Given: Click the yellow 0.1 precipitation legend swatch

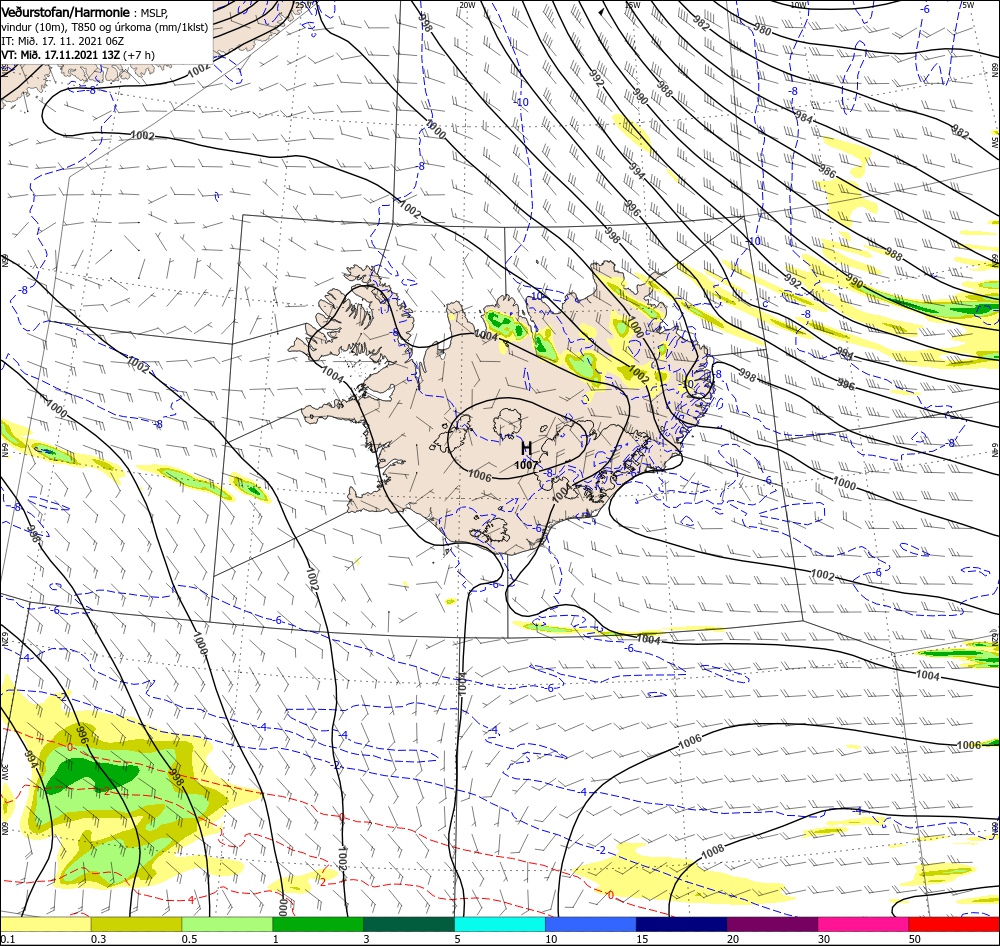Looking at the screenshot, I should pyautogui.click(x=45, y=924).
